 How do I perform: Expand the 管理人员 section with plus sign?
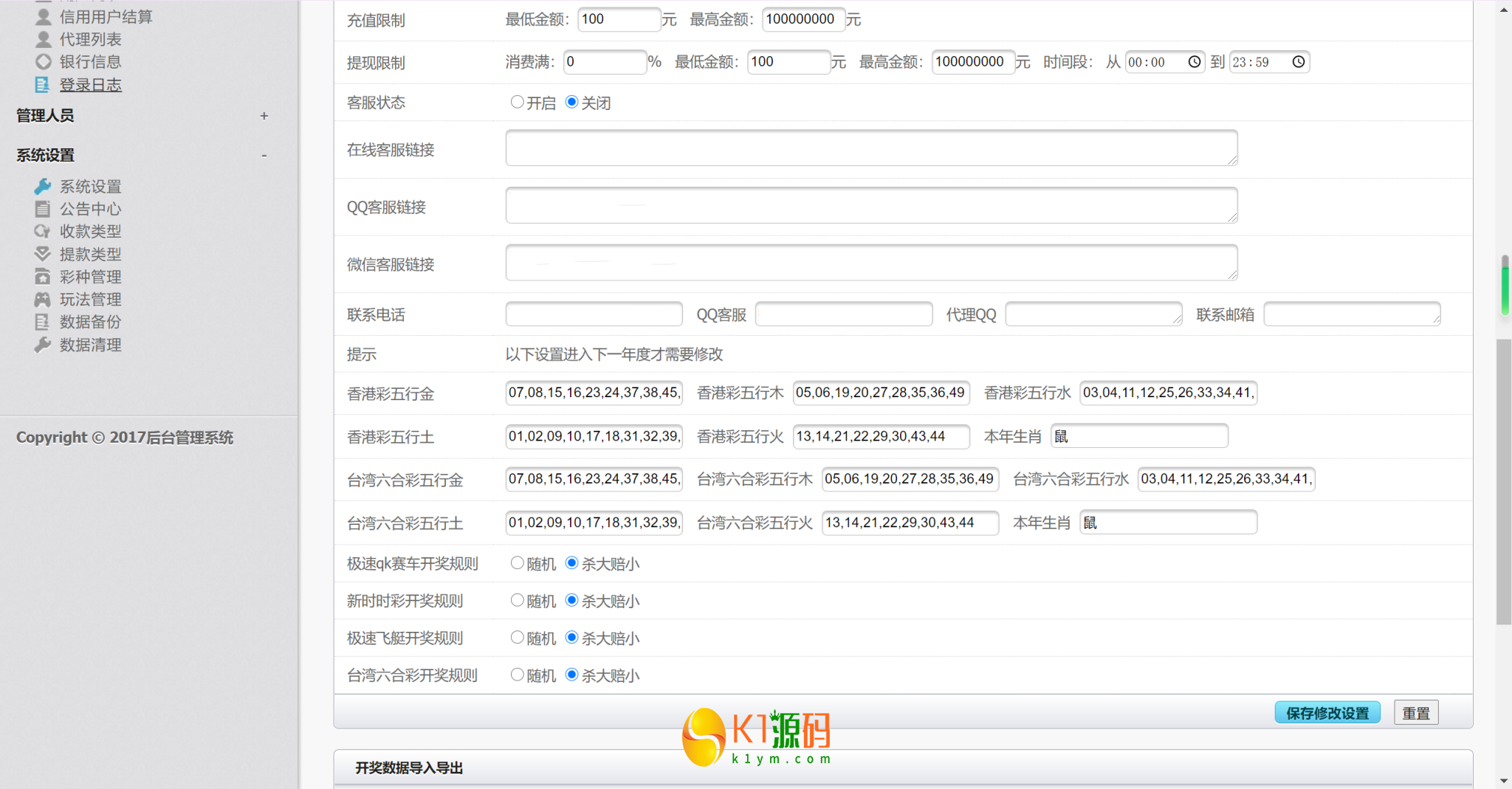click(264, 116)
